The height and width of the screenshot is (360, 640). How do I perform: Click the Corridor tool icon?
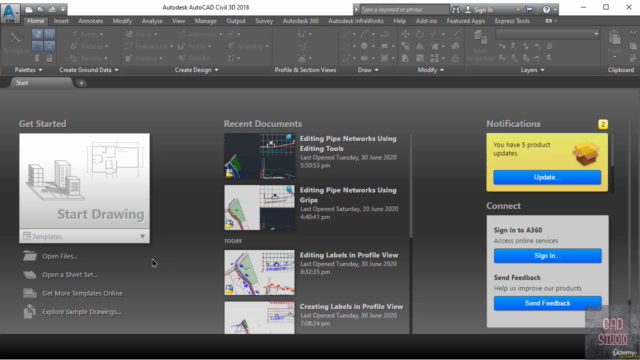click(x=182, y=58)
